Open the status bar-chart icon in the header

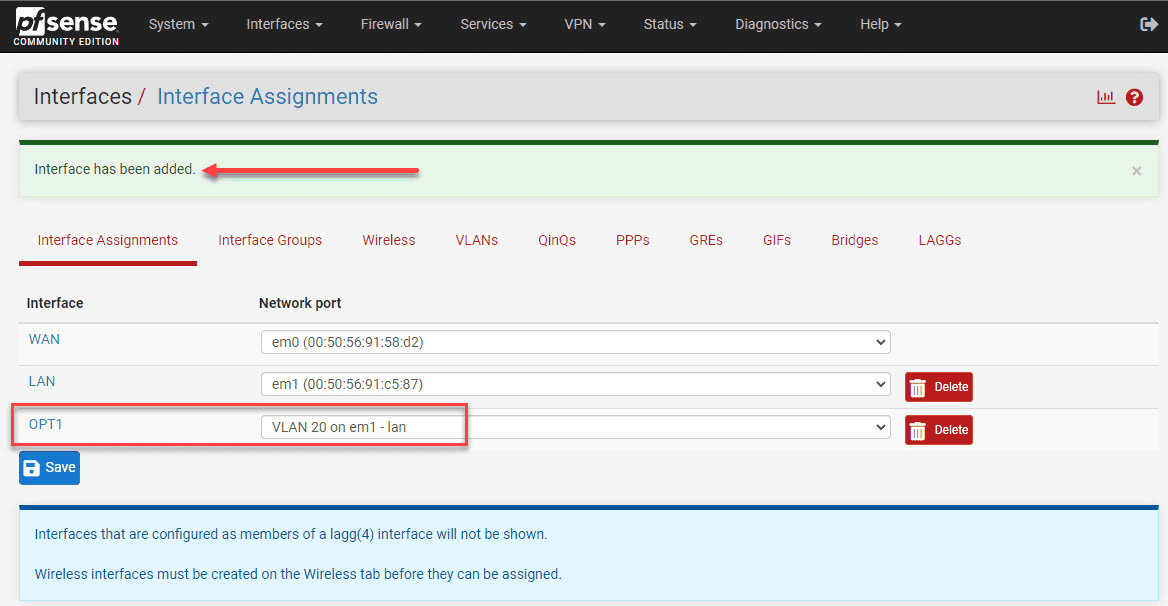click(x=1105, y=97)
